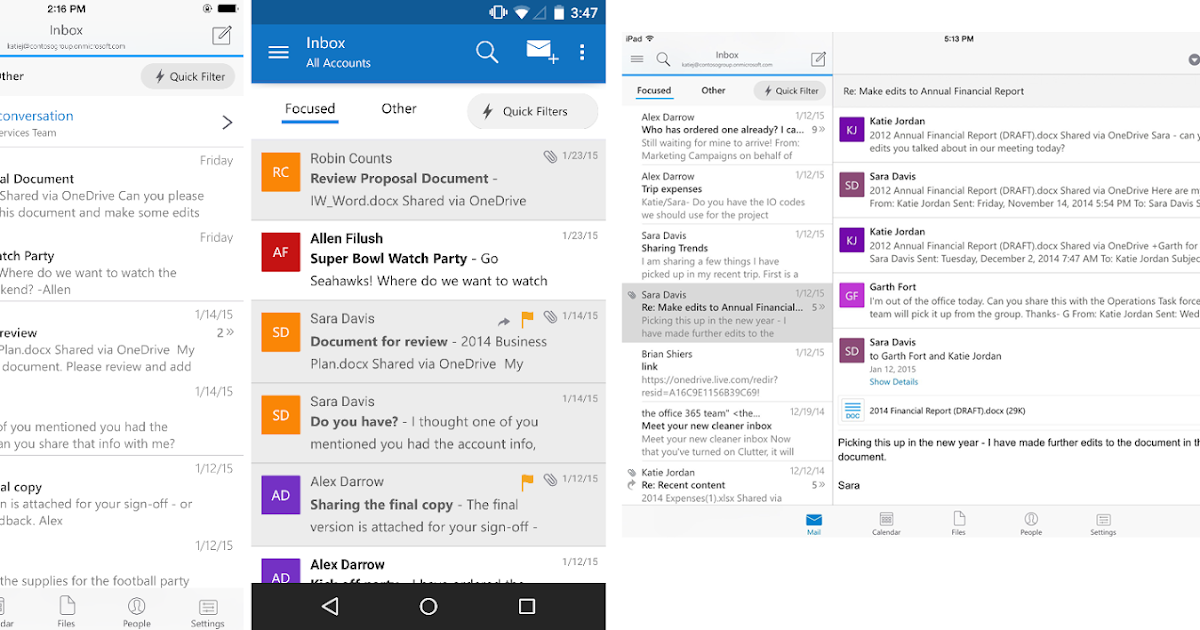This screenshot has height=630, width=1200.
Task: Tap the search icon in the Inbox toolbar
Action: (x=487, y=52)
